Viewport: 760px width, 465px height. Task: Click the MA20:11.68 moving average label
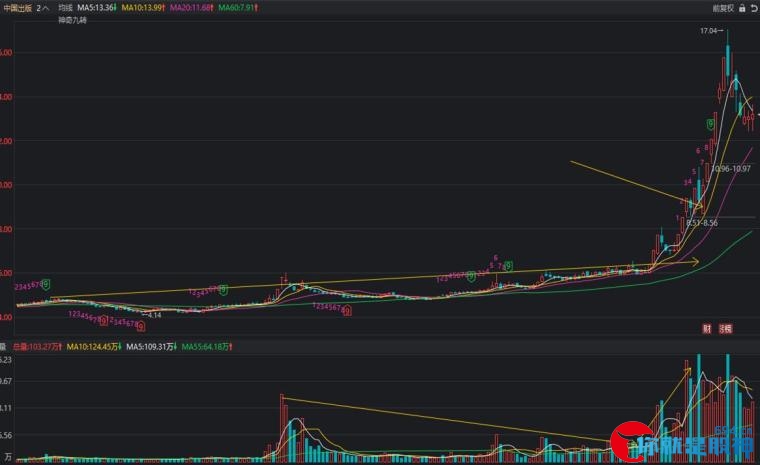[191, 8]
